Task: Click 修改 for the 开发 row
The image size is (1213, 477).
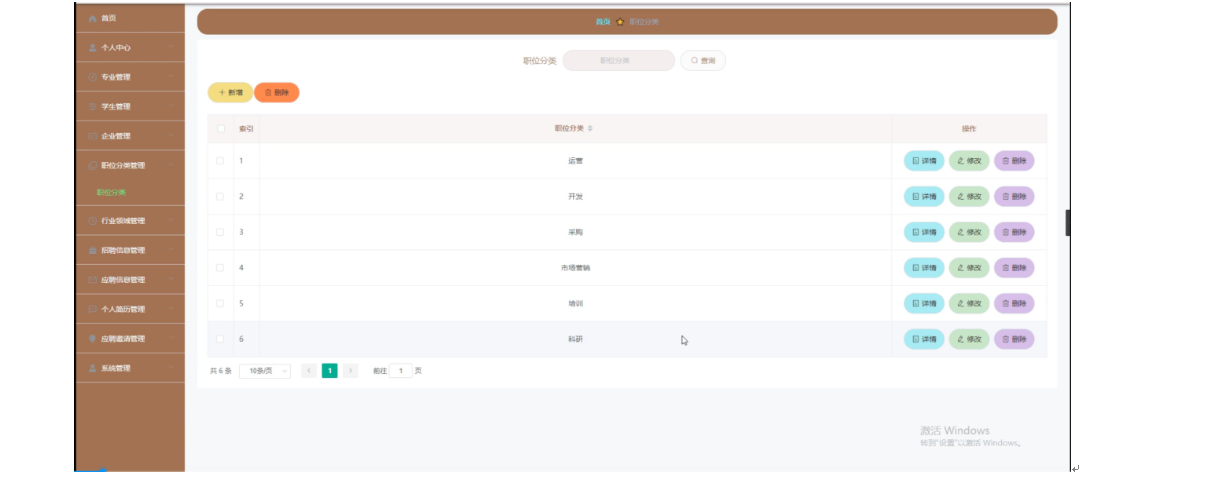Action: click(x=969, y=196)
